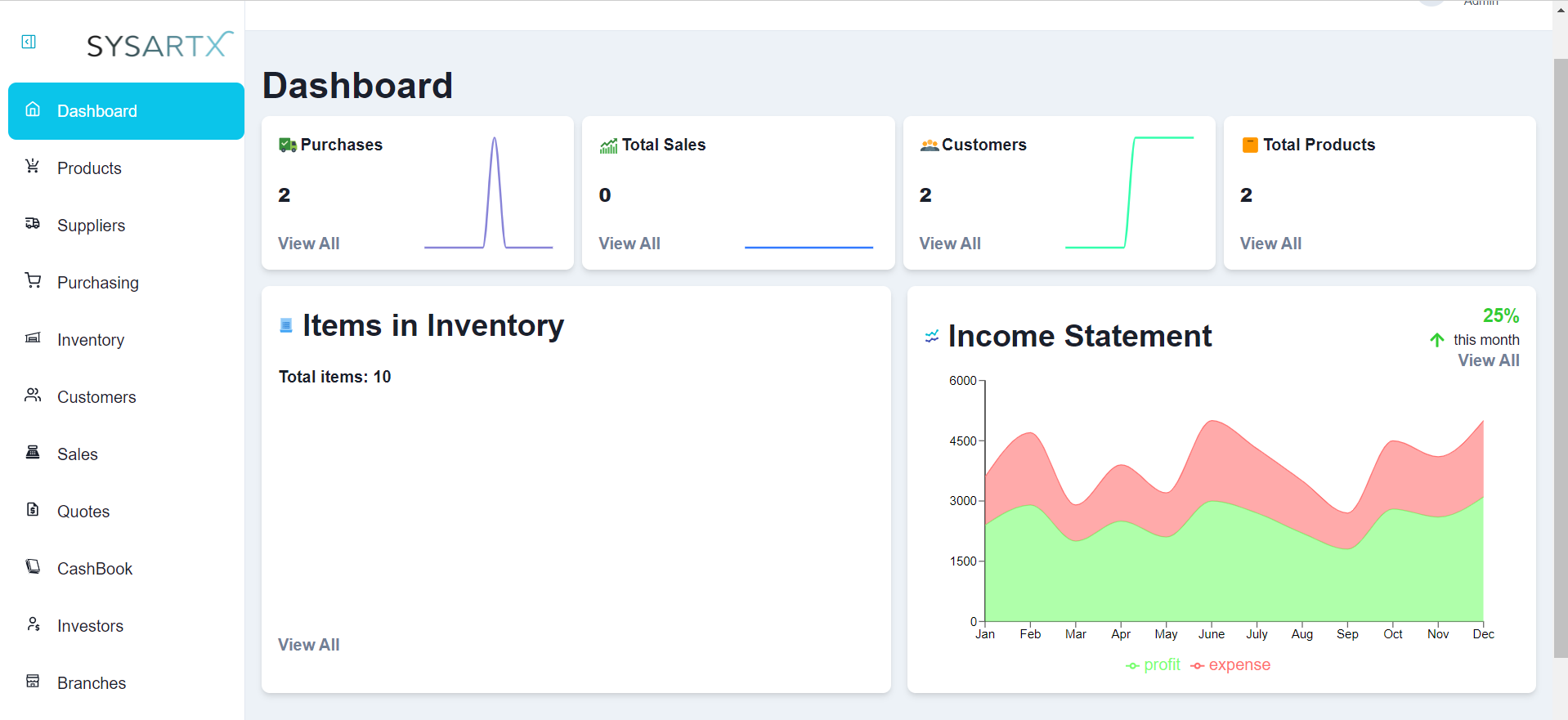
Task: Click the Purchasing shopping cart icon
Action: coord(33,280)
